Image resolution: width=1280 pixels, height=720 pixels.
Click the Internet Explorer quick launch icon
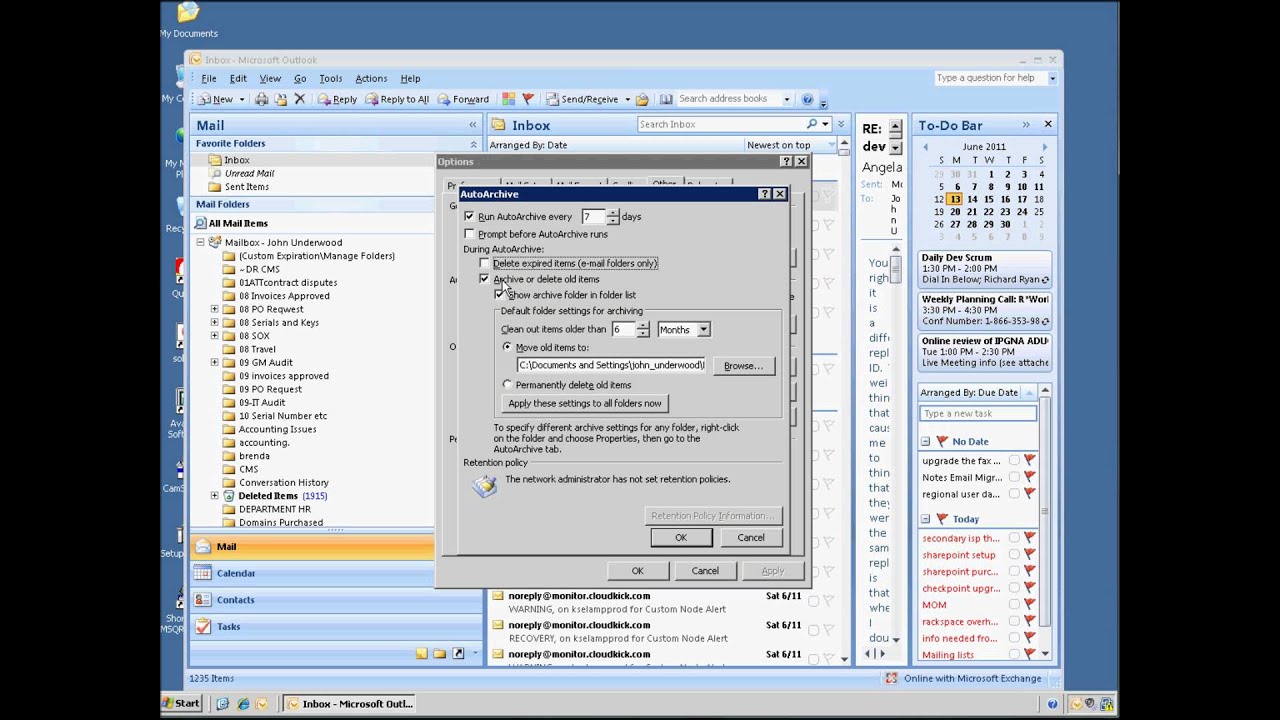pos(243,704)
